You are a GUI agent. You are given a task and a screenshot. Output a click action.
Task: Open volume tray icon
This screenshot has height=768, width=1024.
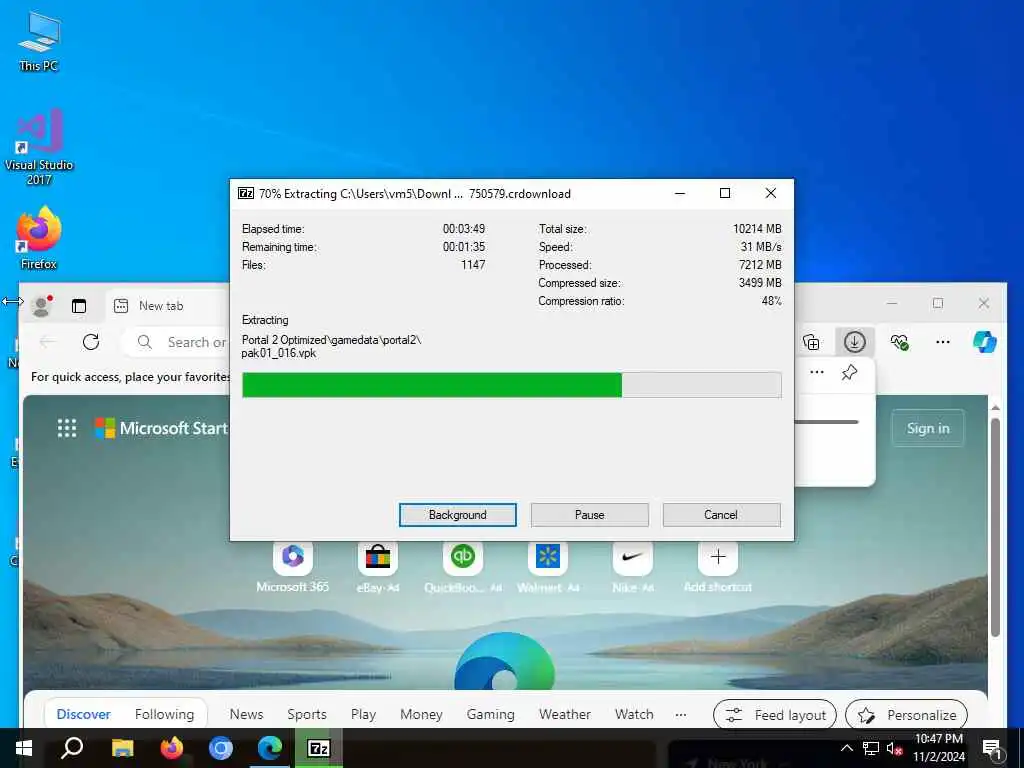[x=894, y=748]
